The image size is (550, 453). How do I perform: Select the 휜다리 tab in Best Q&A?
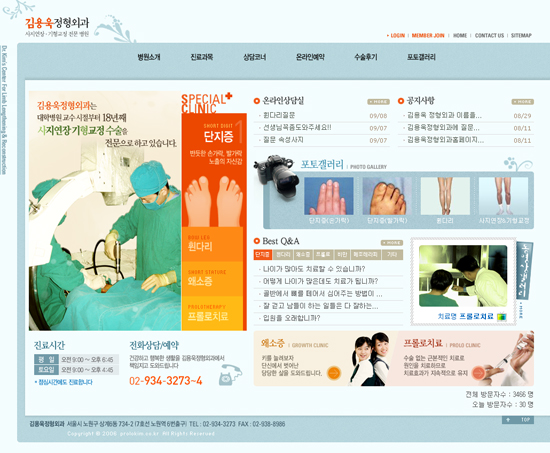(283, 255)
